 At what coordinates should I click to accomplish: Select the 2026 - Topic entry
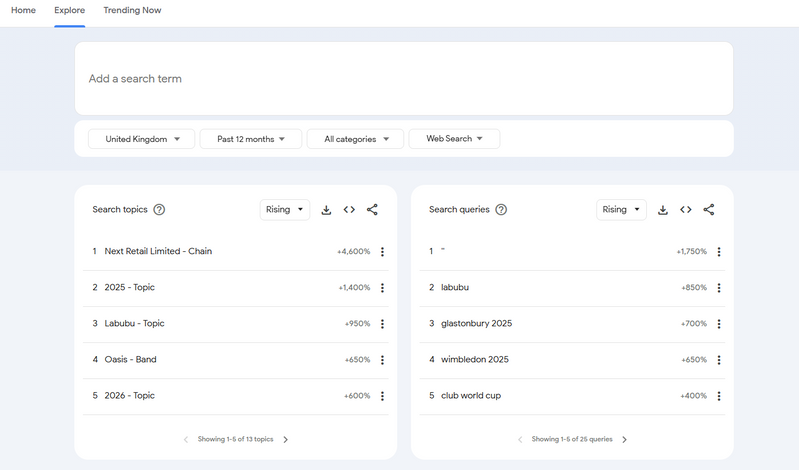click(129, 396)
